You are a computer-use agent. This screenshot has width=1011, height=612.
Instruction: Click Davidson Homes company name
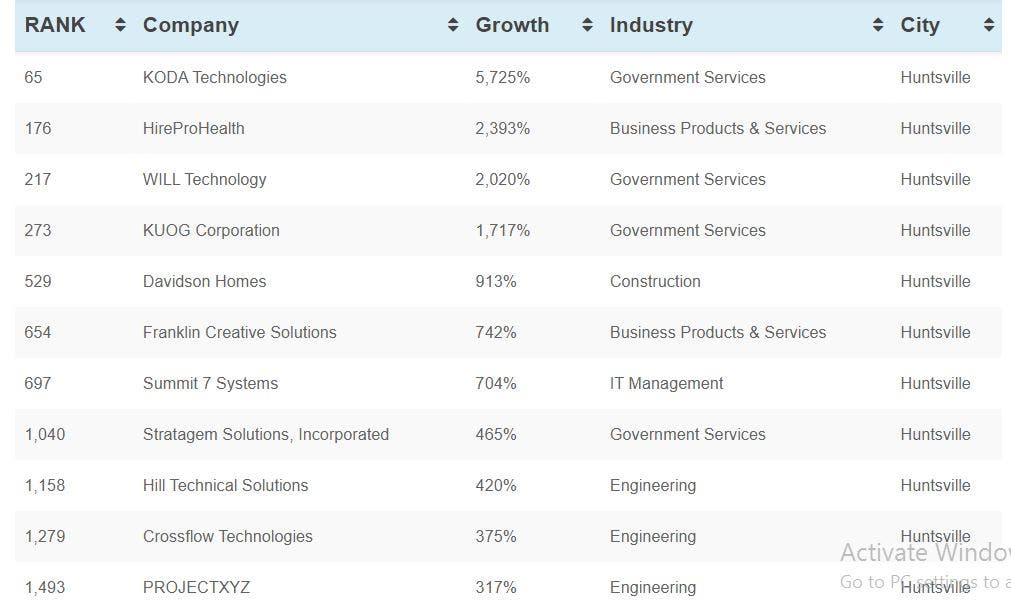click(x=204, y=282)
